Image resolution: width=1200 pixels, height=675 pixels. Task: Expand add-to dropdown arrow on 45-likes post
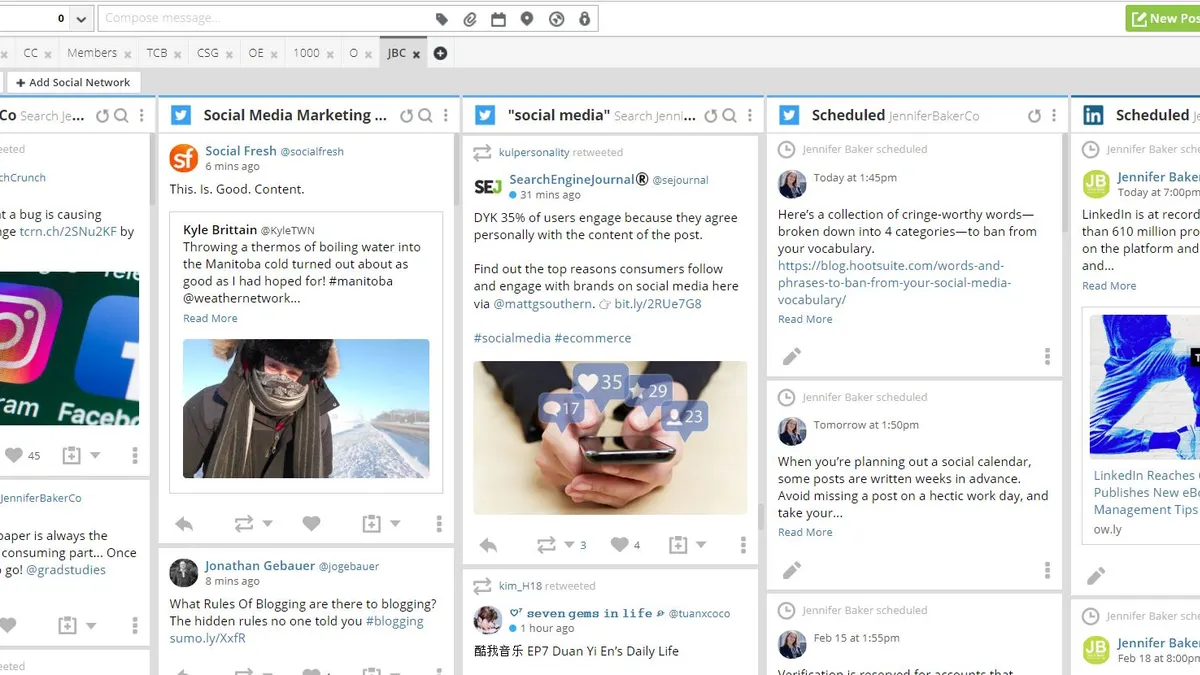click(x=95, y=455)
